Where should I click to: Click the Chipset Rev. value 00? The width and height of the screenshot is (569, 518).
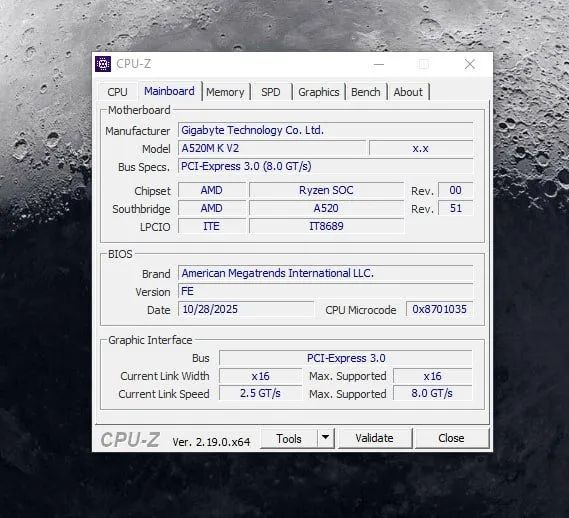click(x=455, y=190)
